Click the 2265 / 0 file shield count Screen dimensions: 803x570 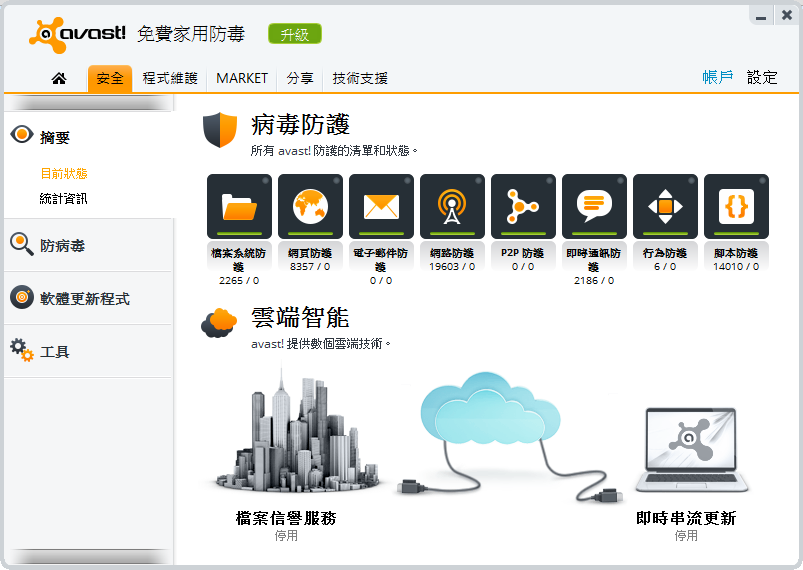(239, 281)
